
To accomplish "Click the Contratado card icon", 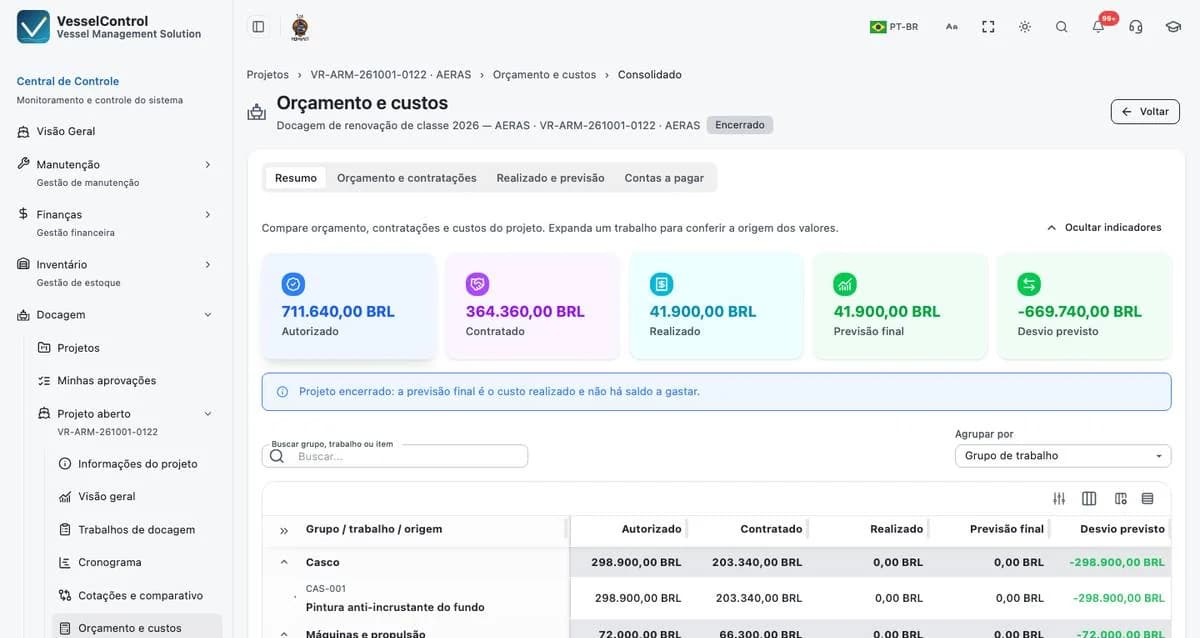I will click(477, 284).
